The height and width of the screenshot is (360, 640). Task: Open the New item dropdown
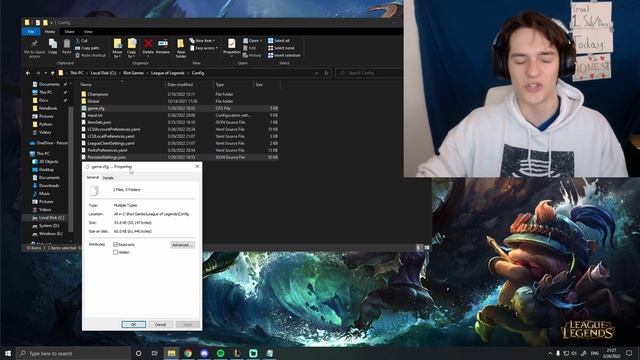[202, 41]
